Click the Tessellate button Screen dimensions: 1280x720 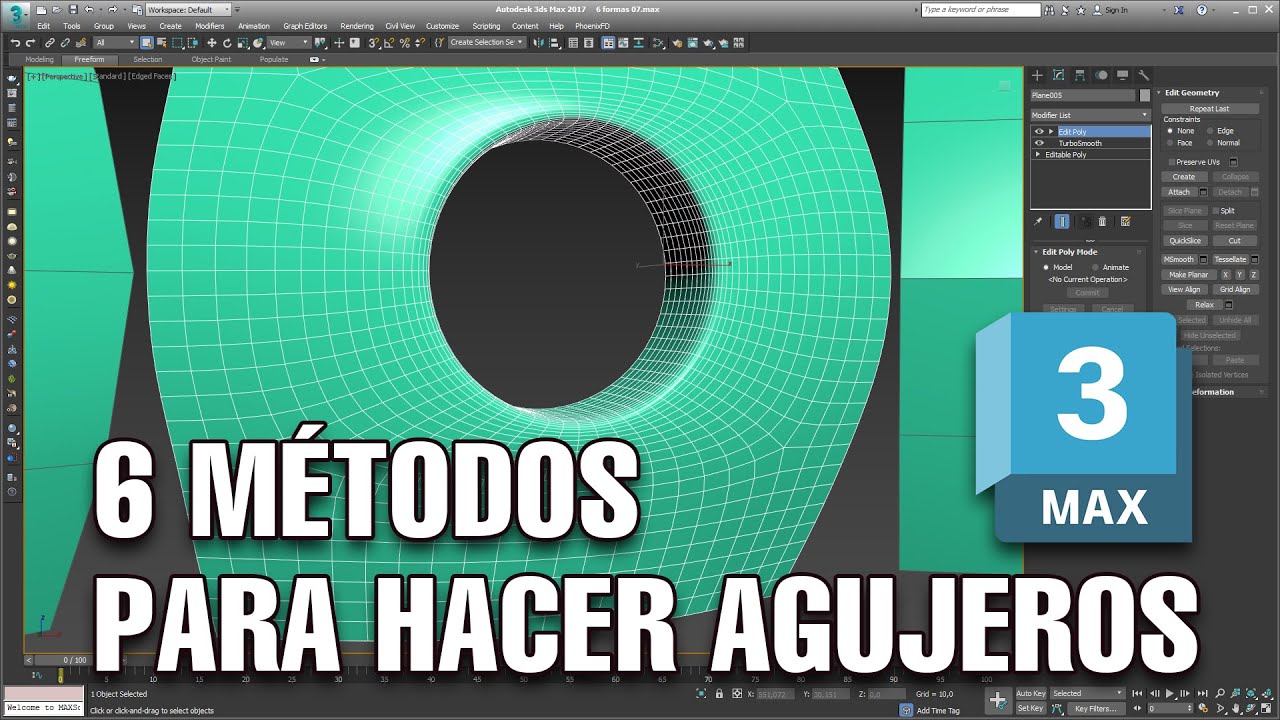click(x=1230, y=259)
